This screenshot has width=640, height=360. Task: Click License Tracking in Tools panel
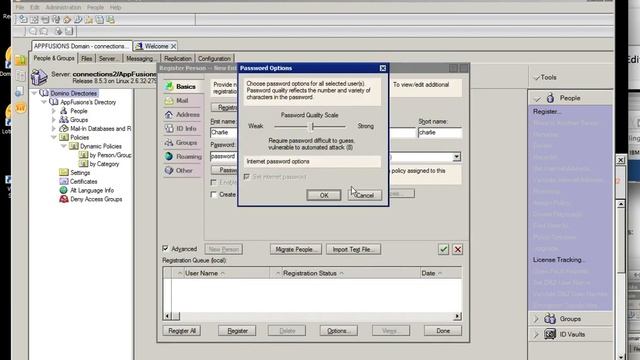(559, 260)
